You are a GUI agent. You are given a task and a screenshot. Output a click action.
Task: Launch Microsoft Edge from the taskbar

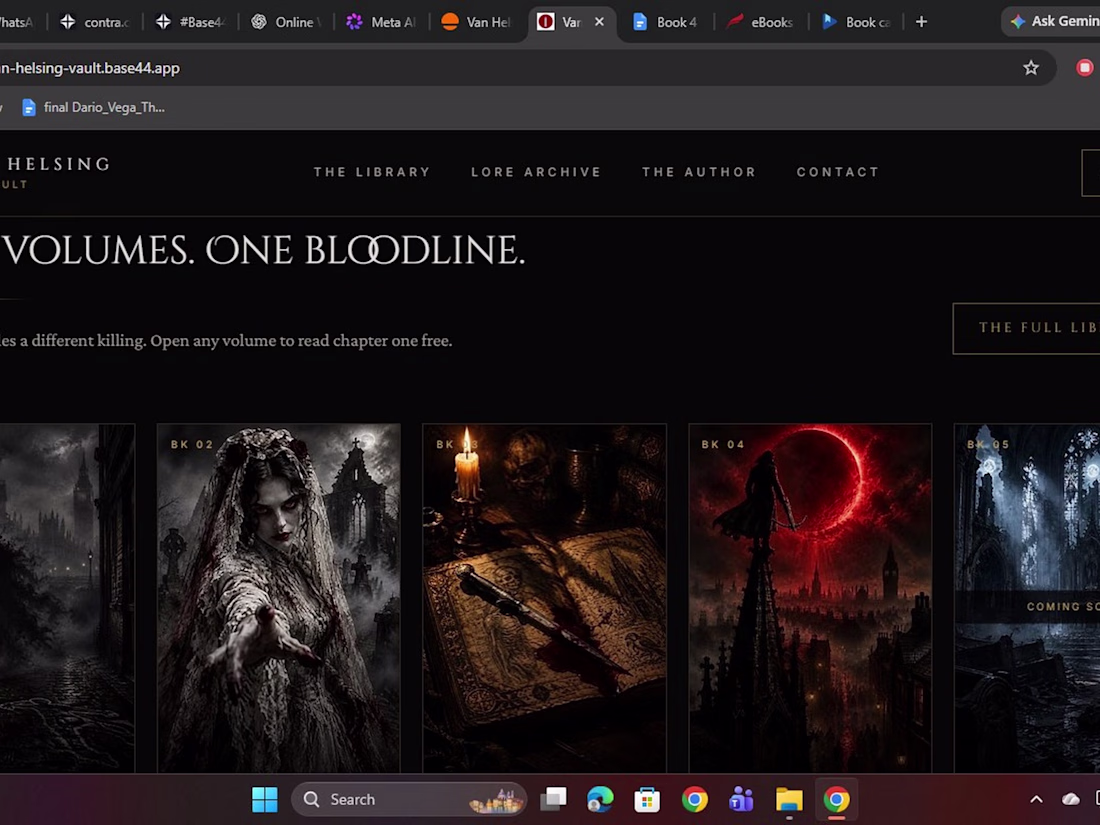(600, 799)
